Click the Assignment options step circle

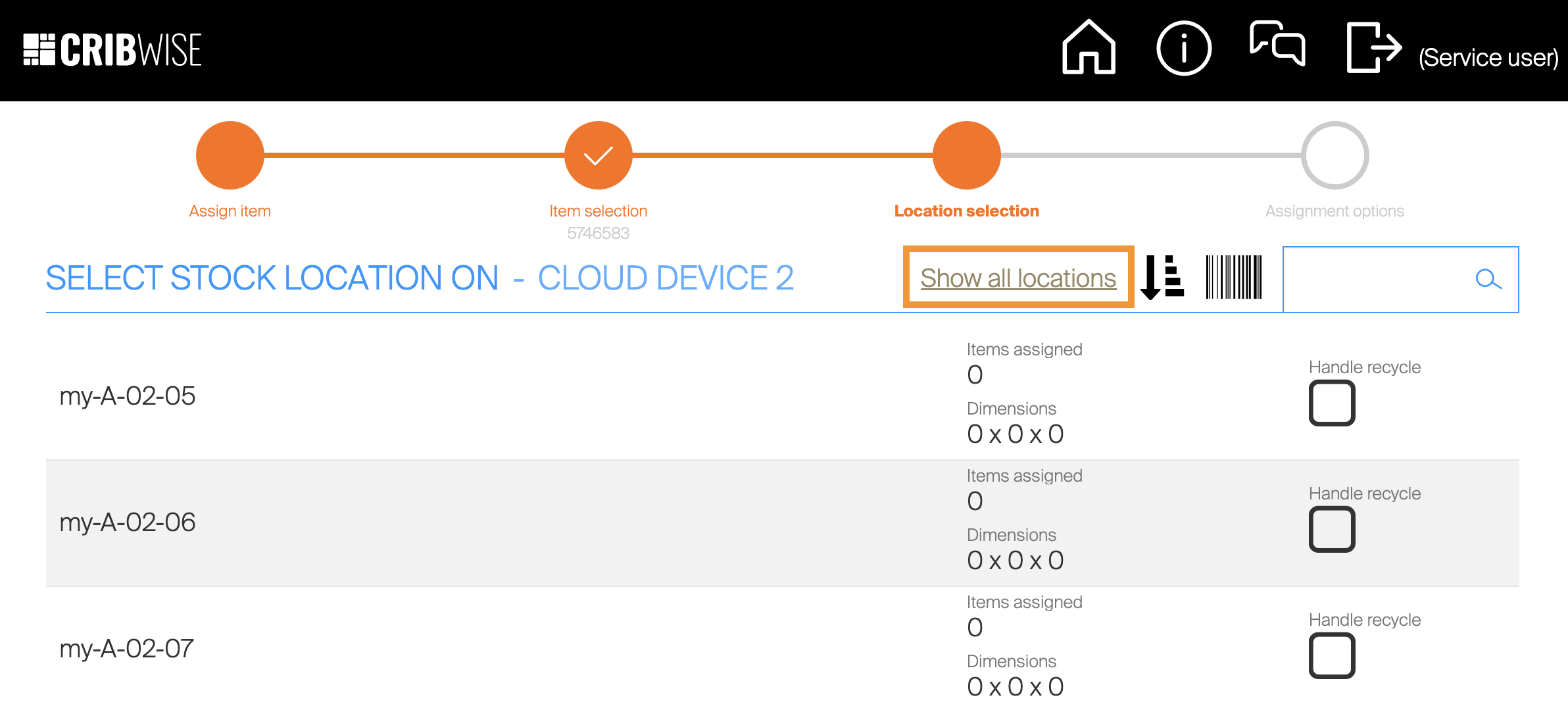1335,155
